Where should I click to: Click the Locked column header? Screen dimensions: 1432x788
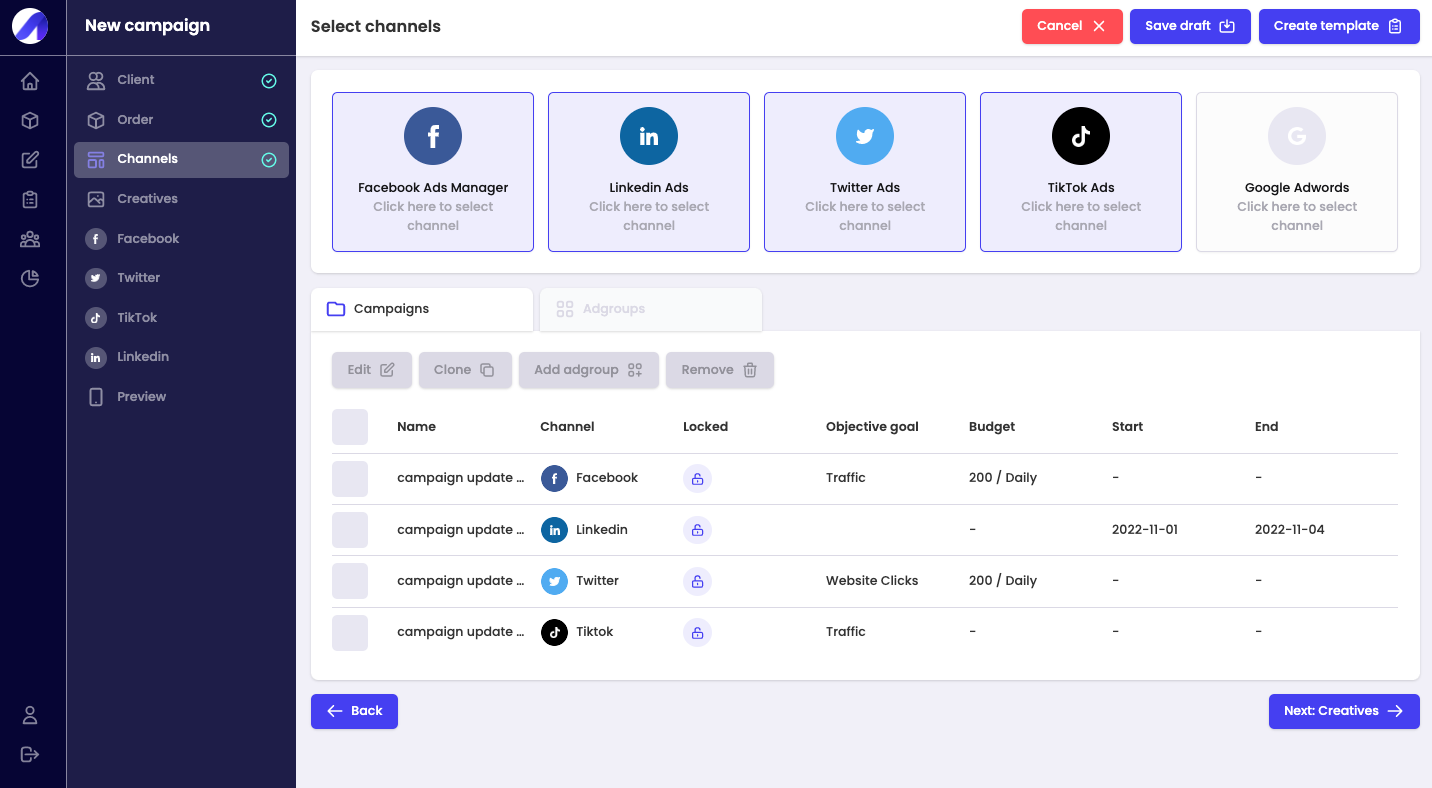[705, 427]
